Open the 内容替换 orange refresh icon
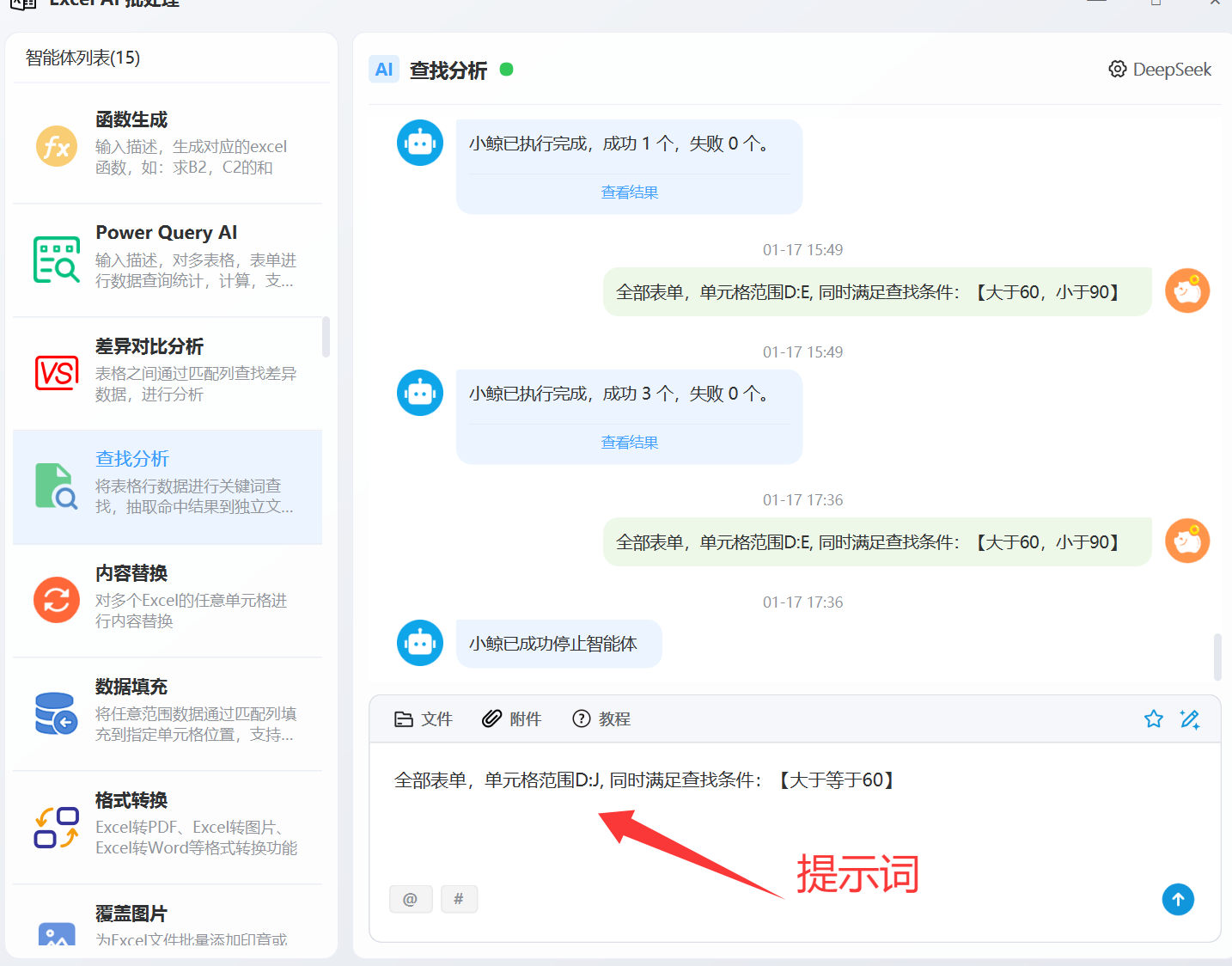Image resolution: width=1232 pixels, height=966 pixels. (x=57, y=600)
